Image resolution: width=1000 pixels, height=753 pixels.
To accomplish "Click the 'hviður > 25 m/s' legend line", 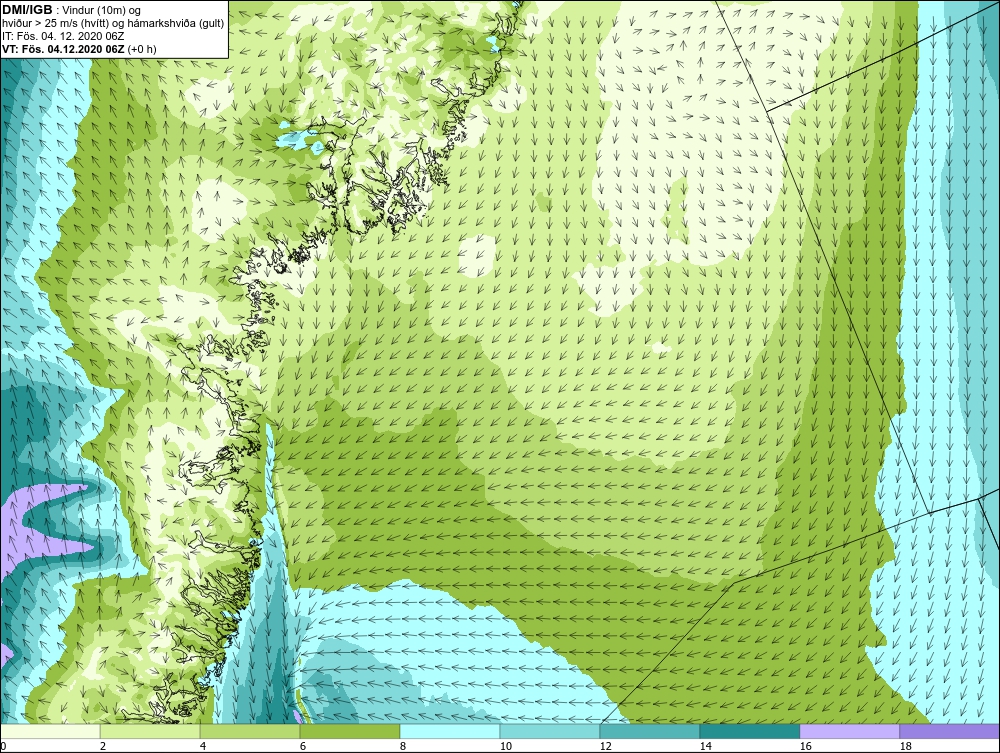I will pos(113,23).
